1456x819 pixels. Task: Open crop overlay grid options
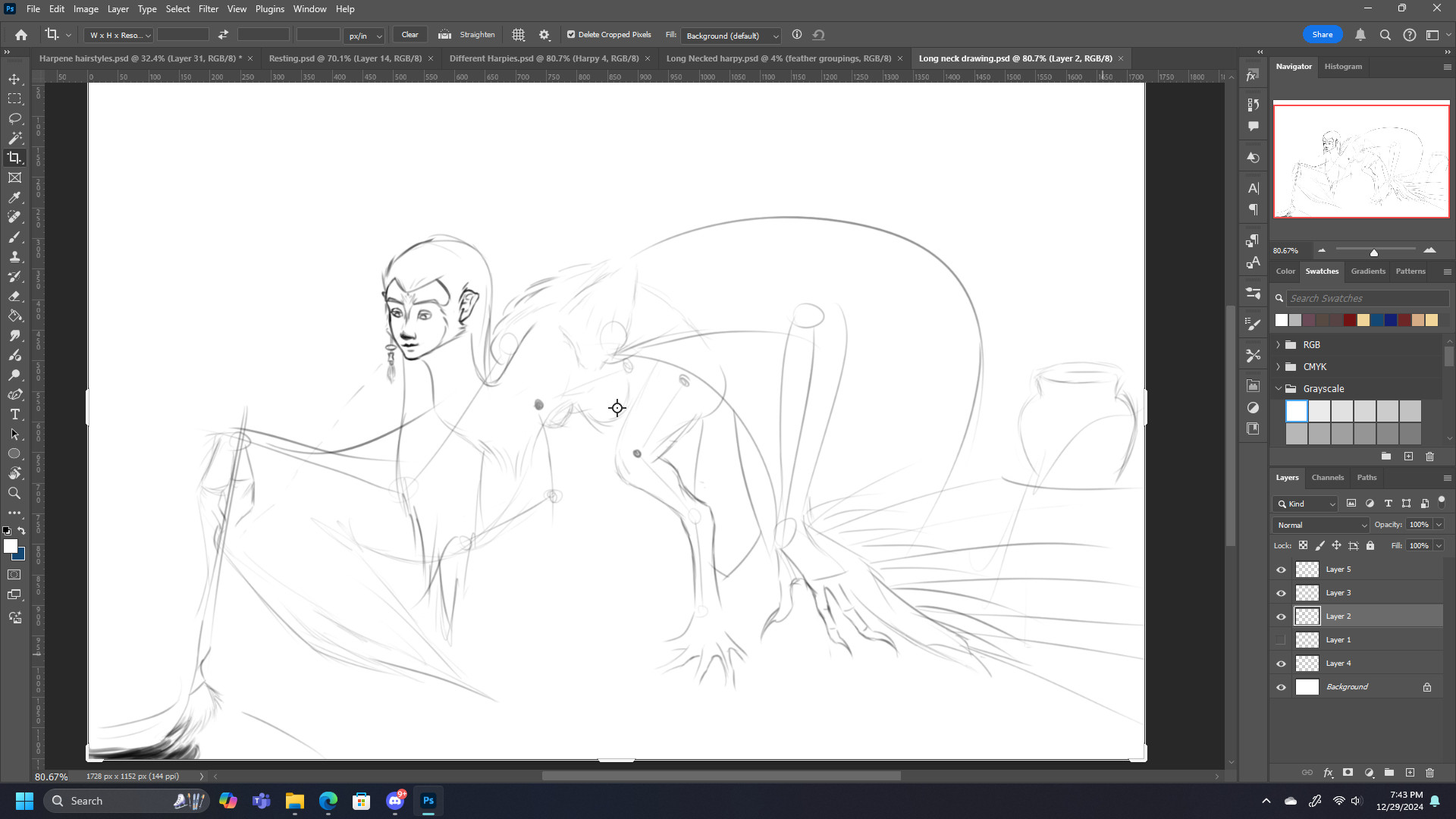click(518, 35)
